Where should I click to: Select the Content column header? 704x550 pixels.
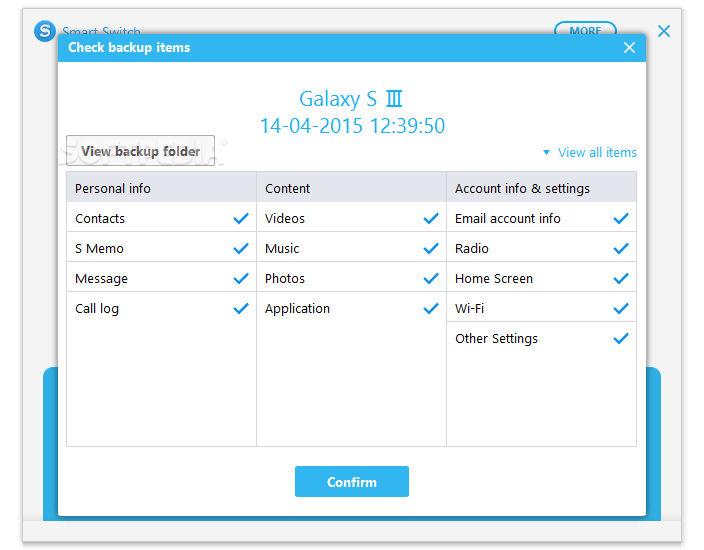[351, 187]
